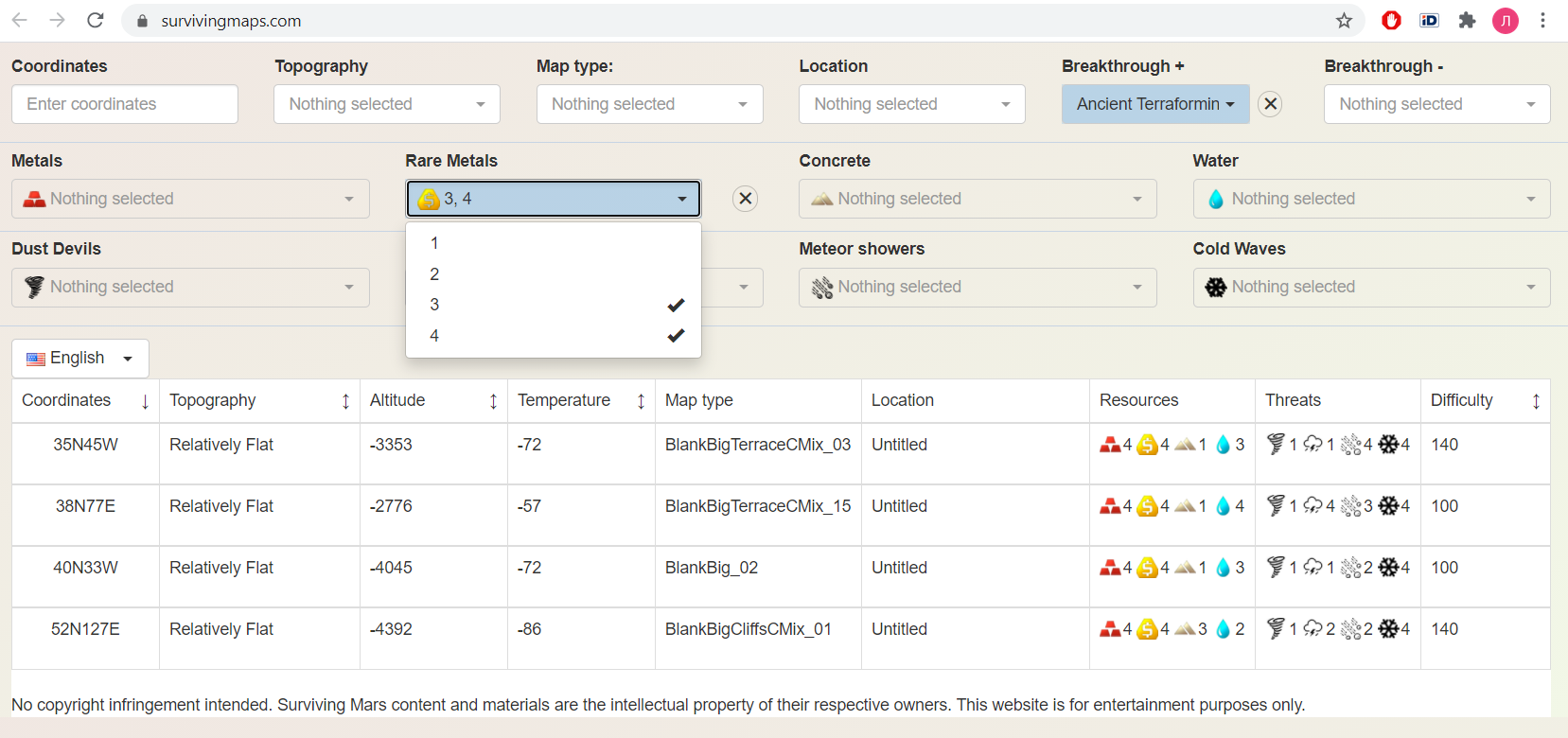1568x738 pixels.
Task: Select option 2 in Rare Metals list
Action: coord(553,274)
